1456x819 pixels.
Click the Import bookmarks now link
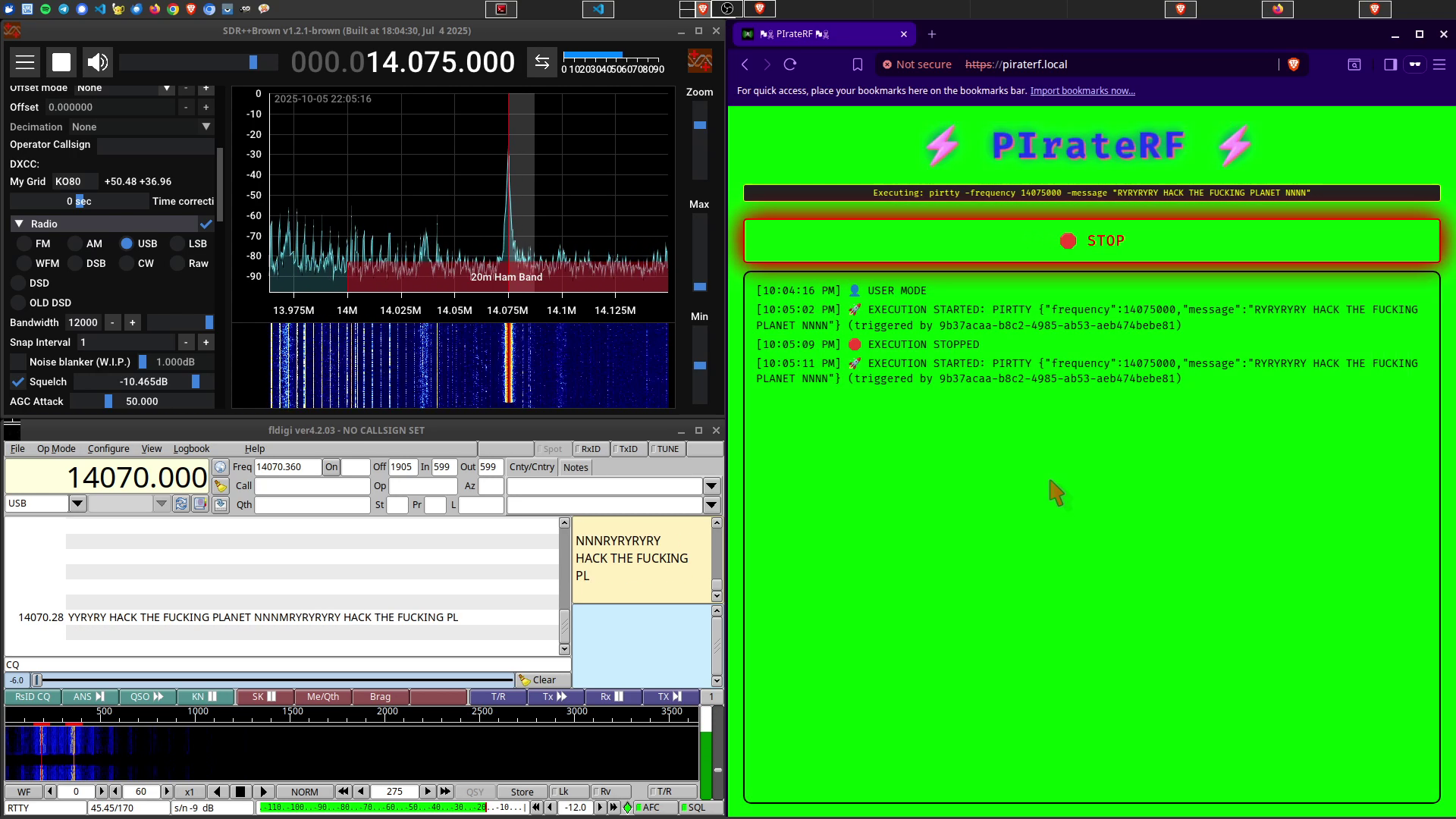tap(1082, 91)
